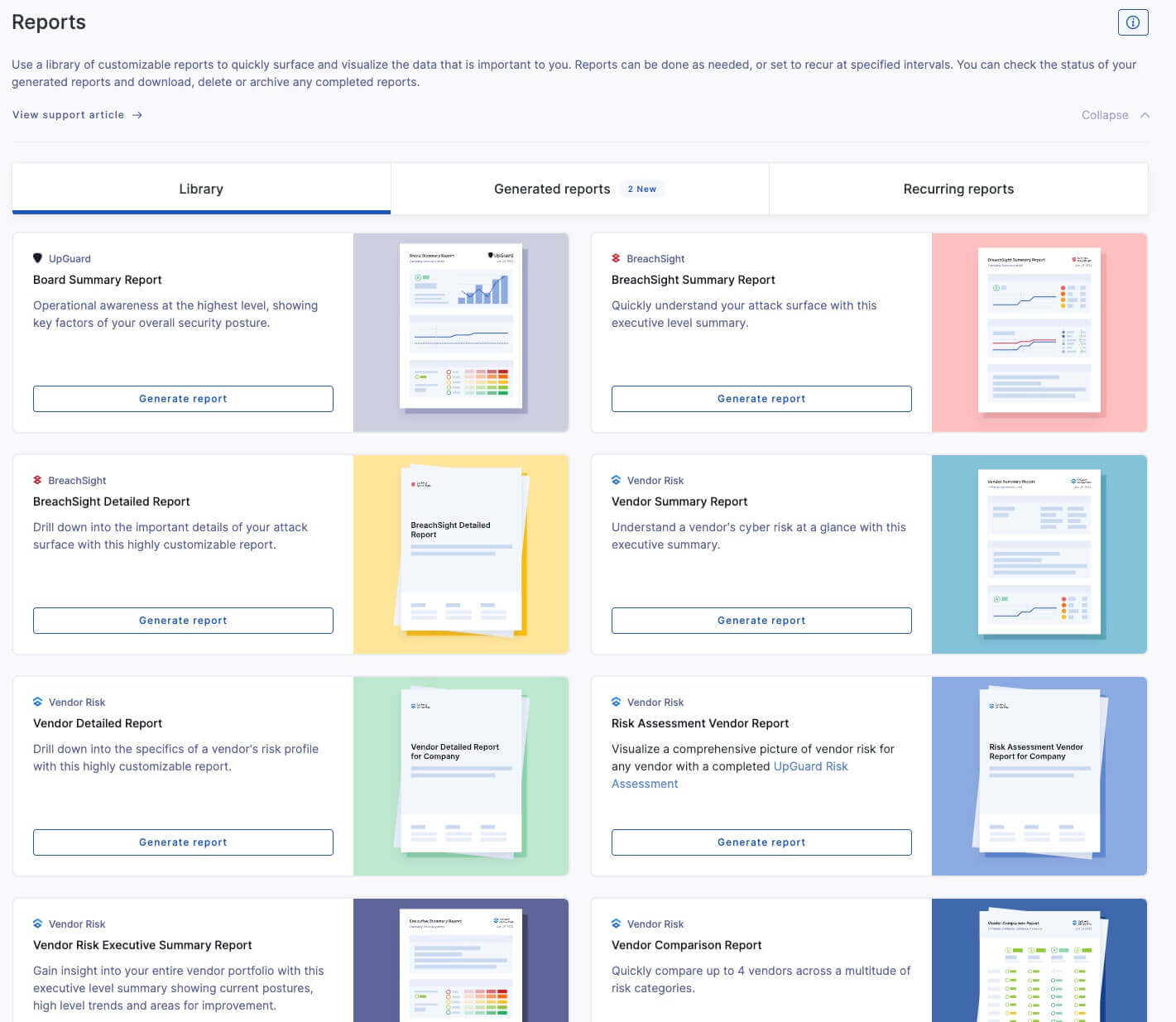
Task: Click the Risk Assessment Vendor Report card title
Action: pos(700,723)
